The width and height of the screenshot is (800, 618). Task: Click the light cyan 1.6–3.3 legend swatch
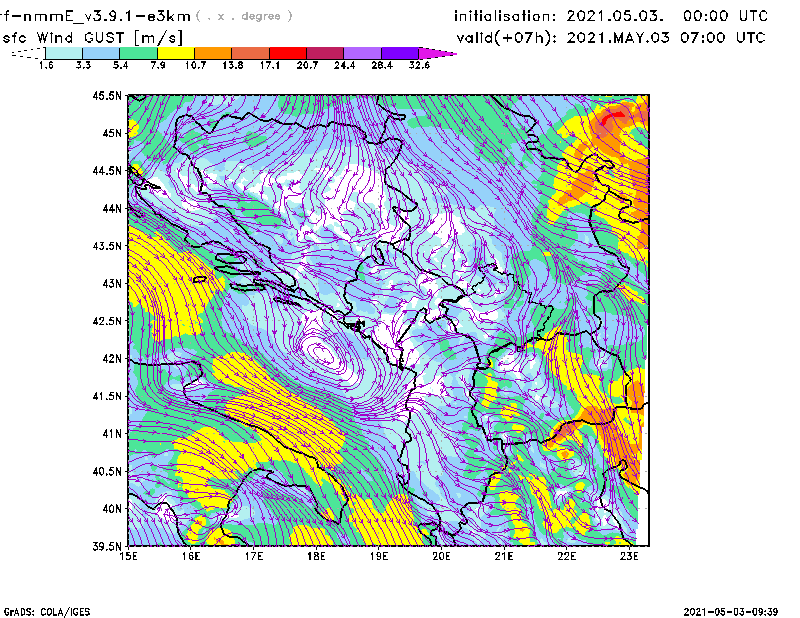click(64, 53)
